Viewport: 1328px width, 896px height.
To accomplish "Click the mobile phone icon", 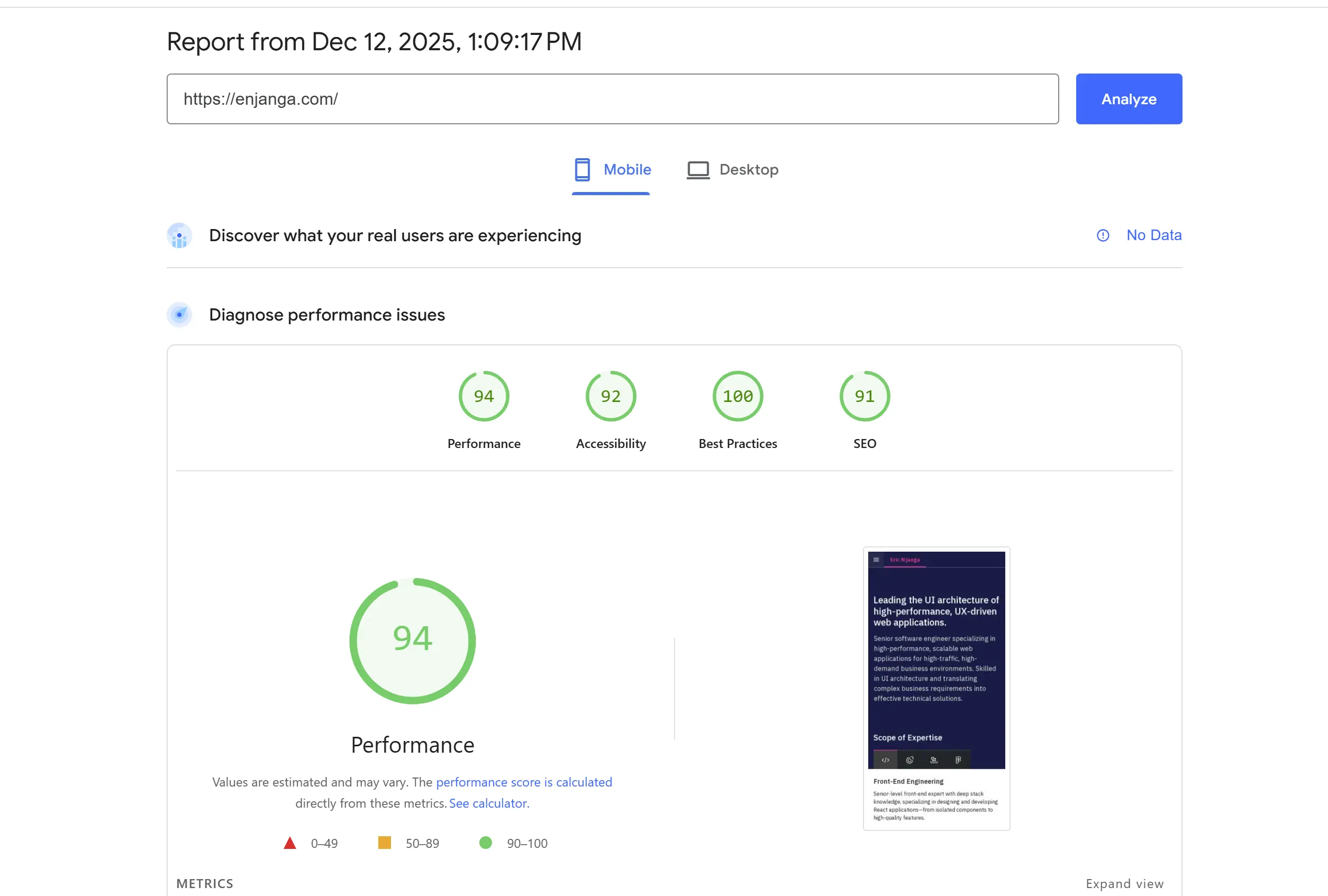I will click(x=583, y=170).
